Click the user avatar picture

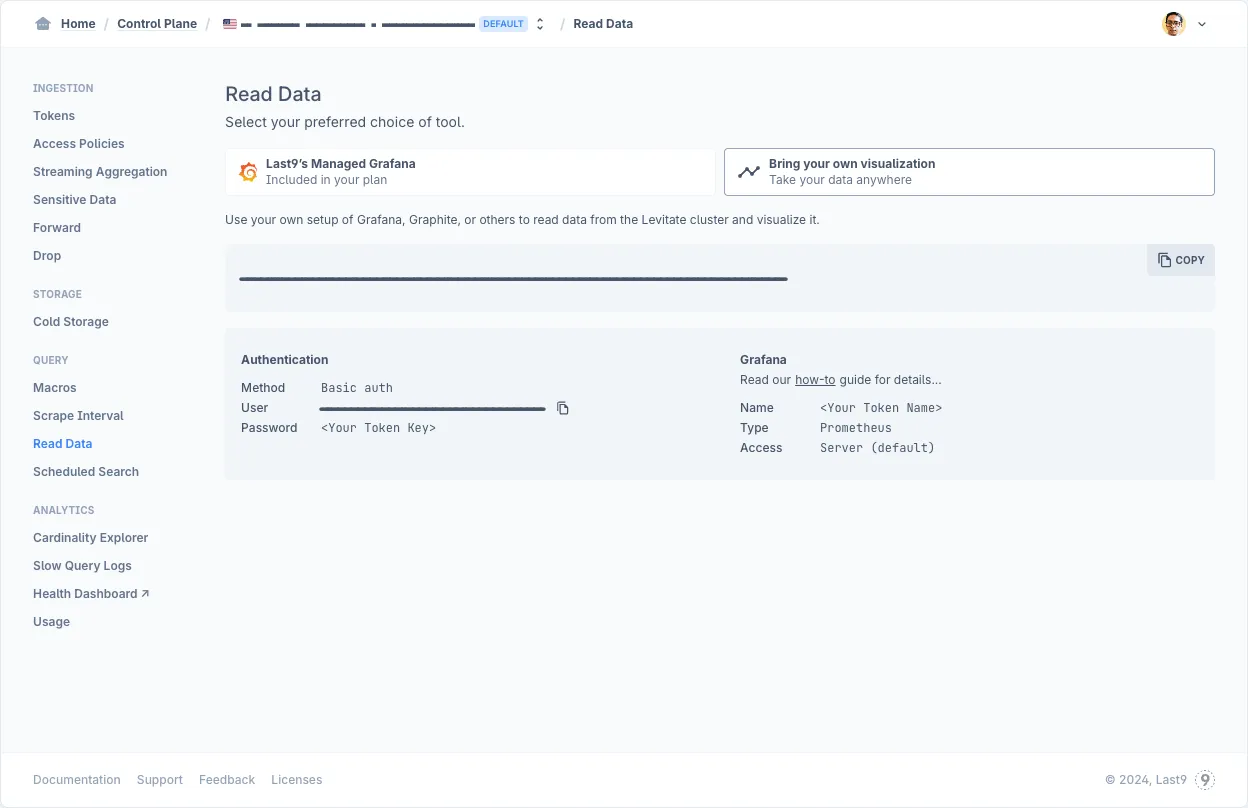pos(1173,24)
